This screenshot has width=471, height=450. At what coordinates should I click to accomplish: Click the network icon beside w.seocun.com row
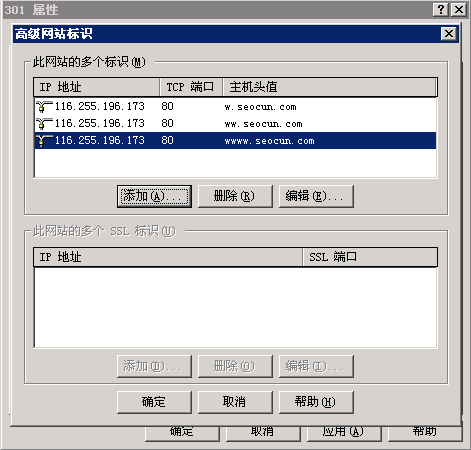pyautogui.click(x=44, y=107)
